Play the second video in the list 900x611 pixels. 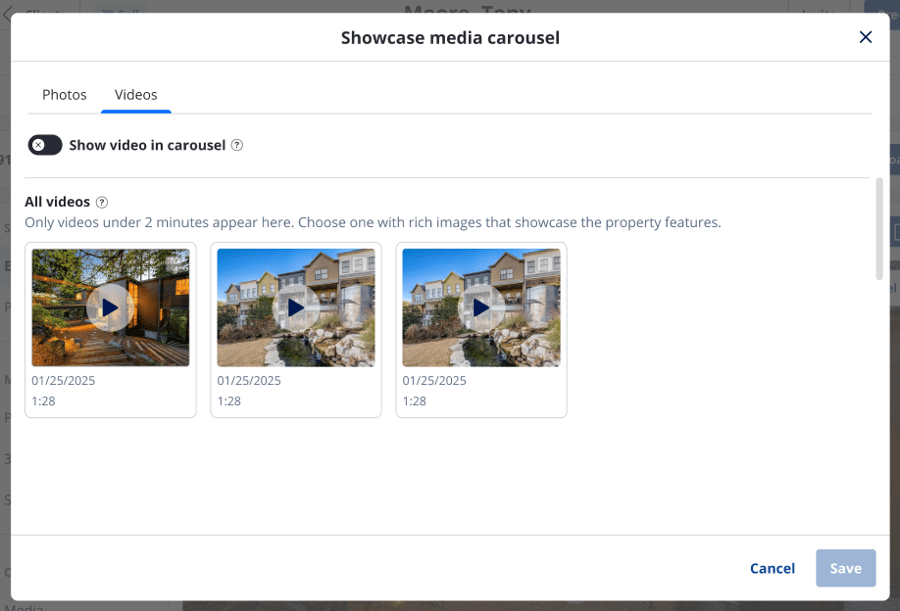tap(296, 308)
